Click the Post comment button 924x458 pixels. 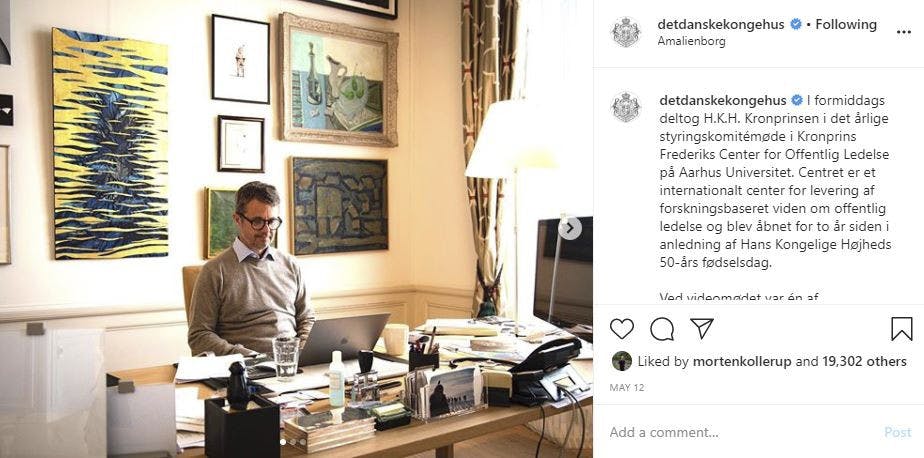click(x=897, y=432)
